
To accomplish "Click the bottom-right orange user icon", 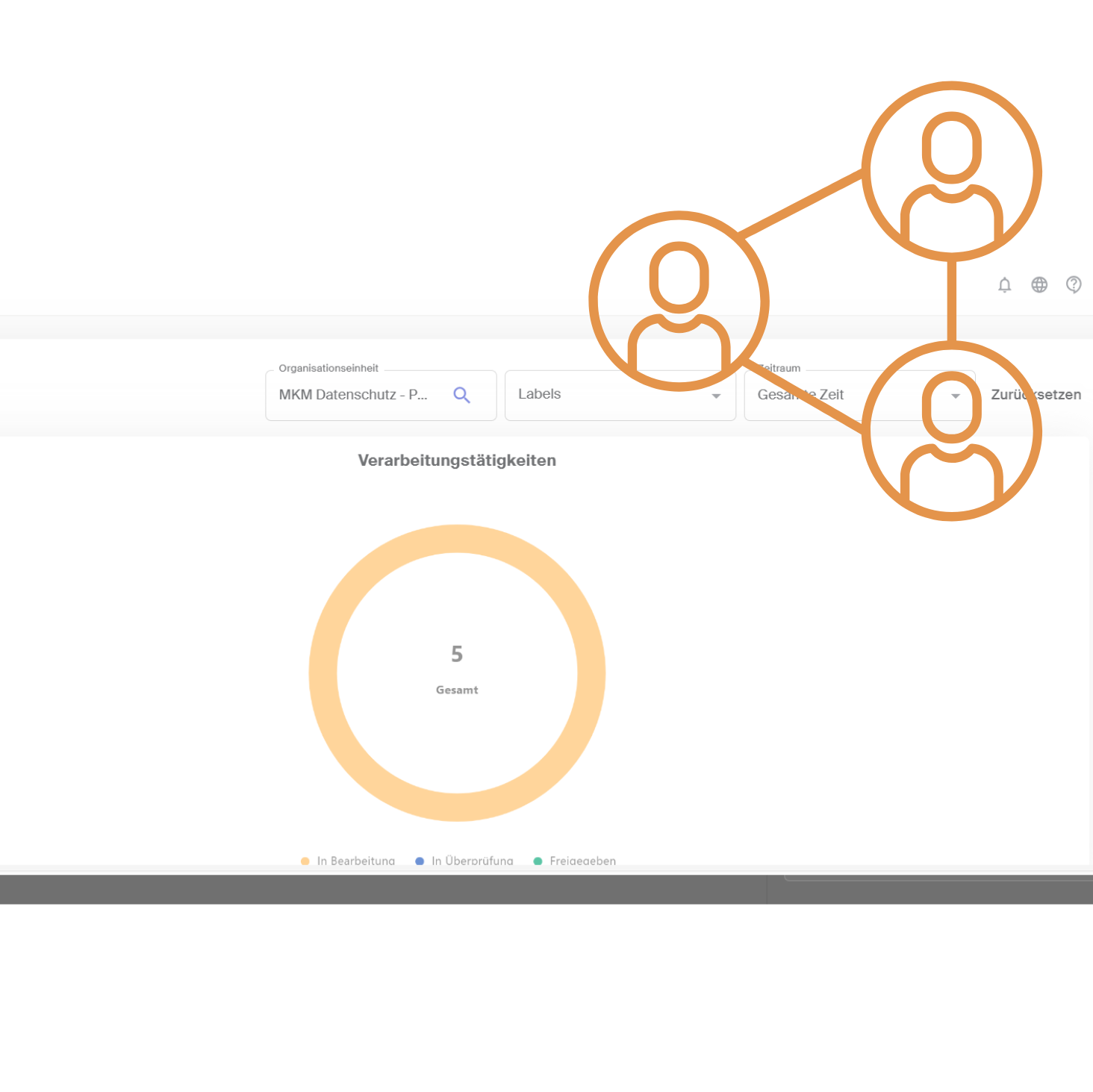I will 951,431.
